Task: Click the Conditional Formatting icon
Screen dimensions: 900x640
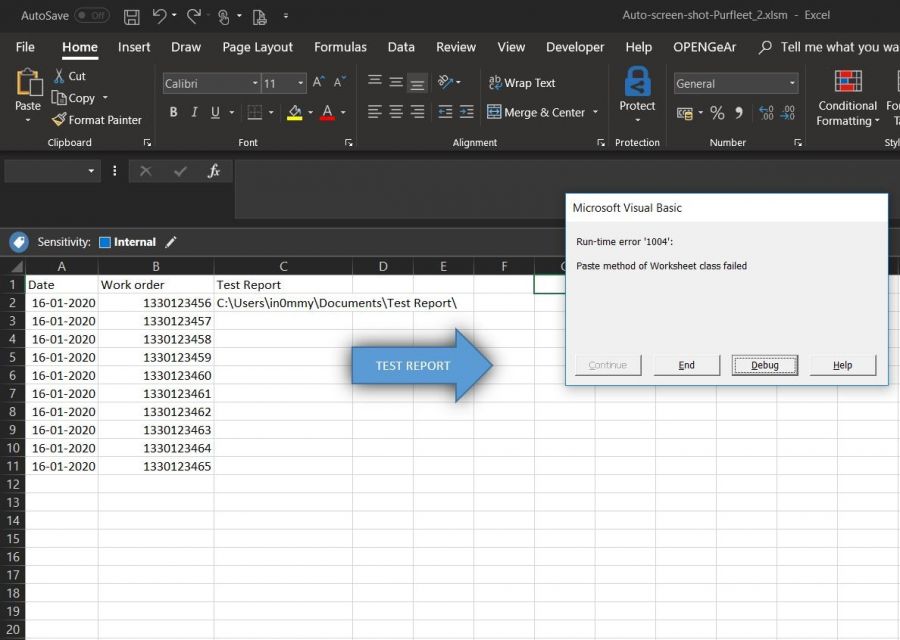Action: point(848,82)
